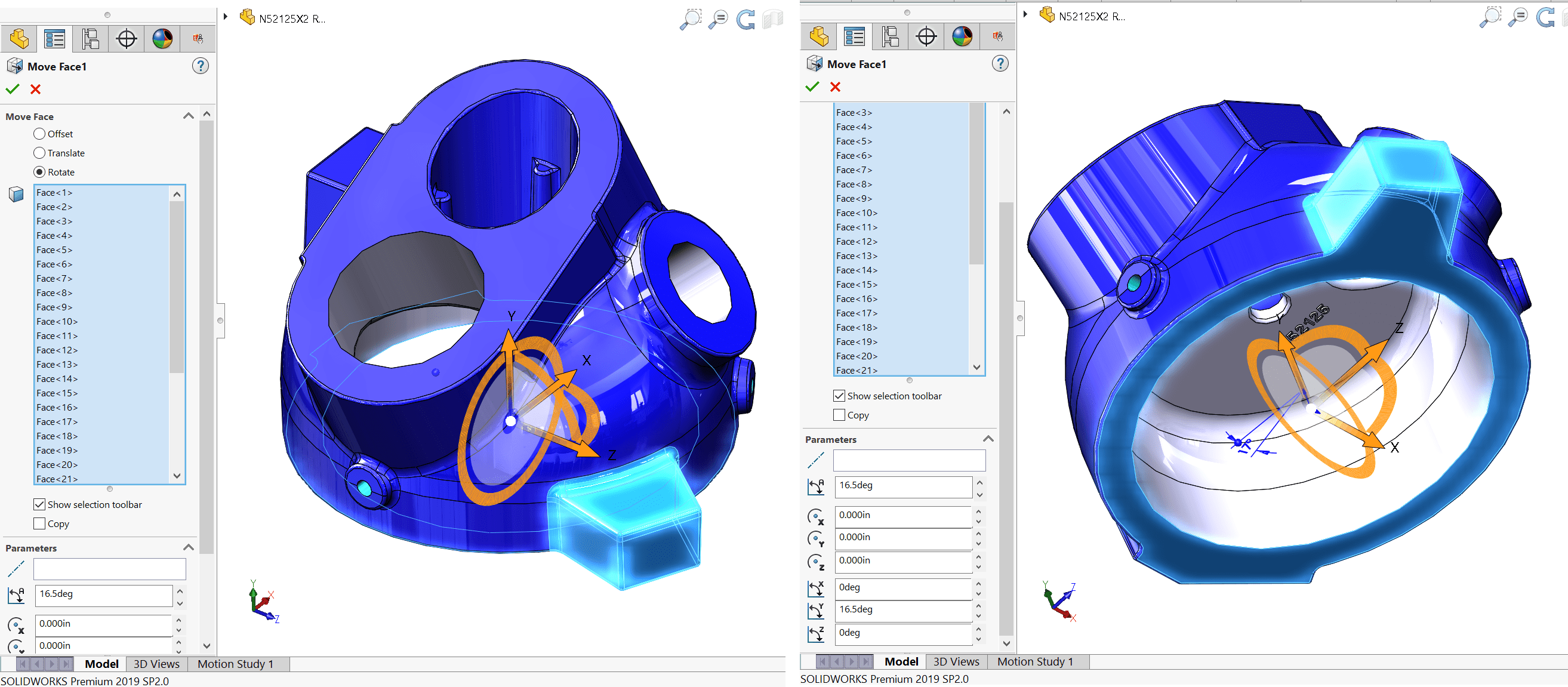
Task: Open DimXpertManager crosshair tab in right panel
Action: tap(926, 36)
